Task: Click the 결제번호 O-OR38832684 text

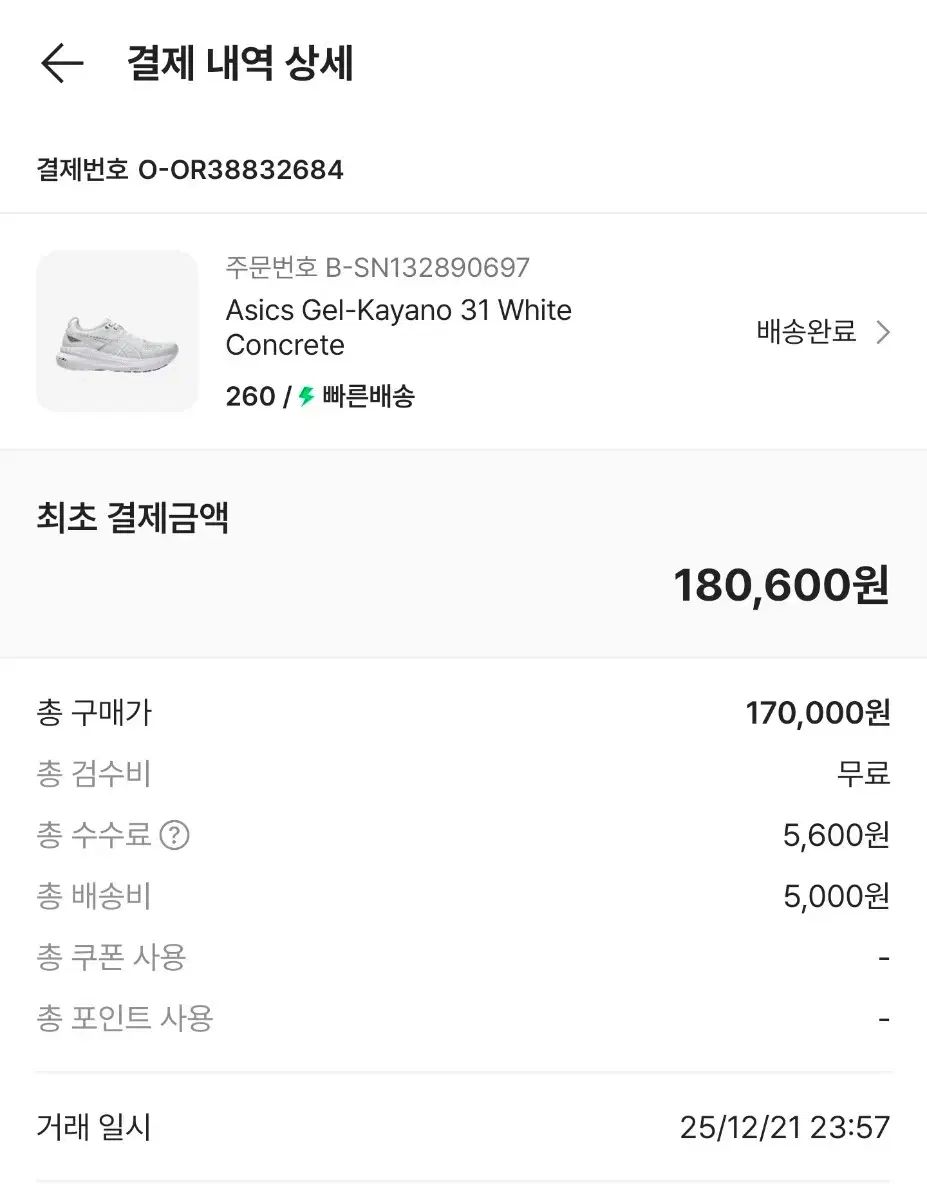Action: (190, 170)
